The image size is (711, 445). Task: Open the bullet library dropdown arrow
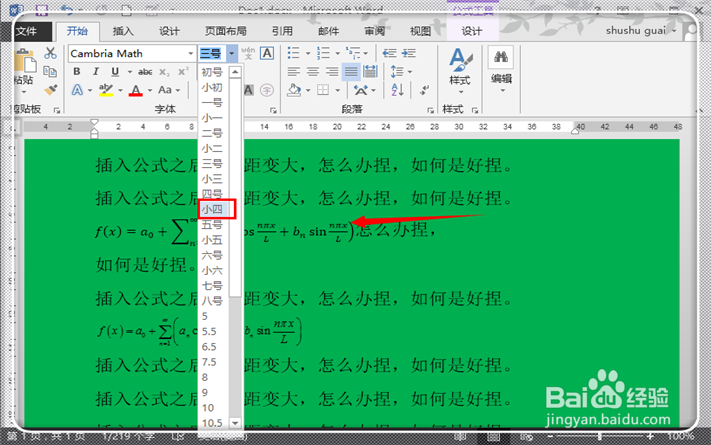[308, 54]
